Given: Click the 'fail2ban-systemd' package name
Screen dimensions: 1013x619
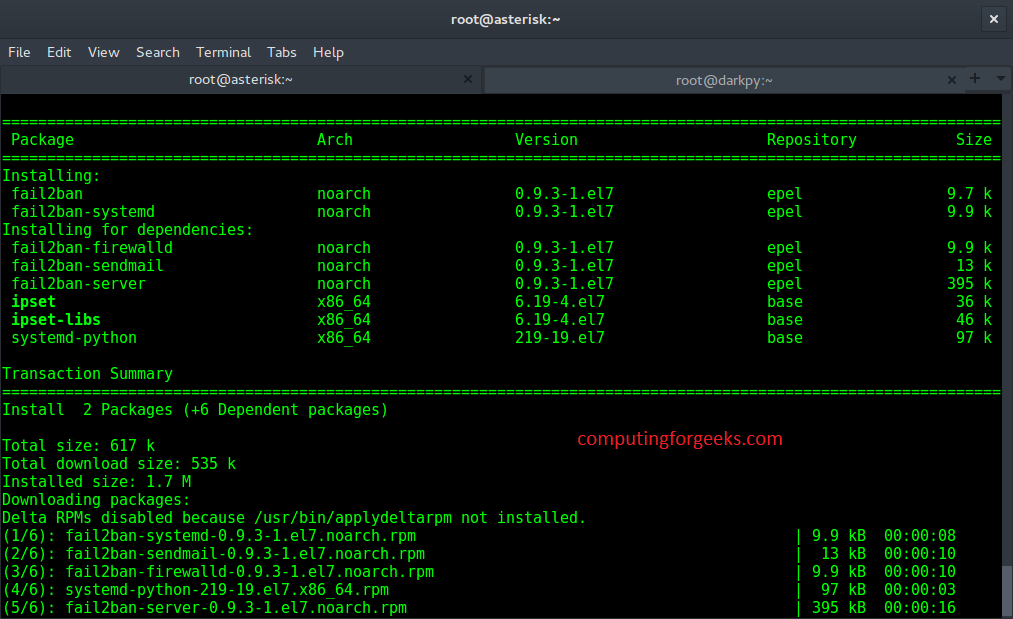Looking at the screenshot, I should [83, 212].
